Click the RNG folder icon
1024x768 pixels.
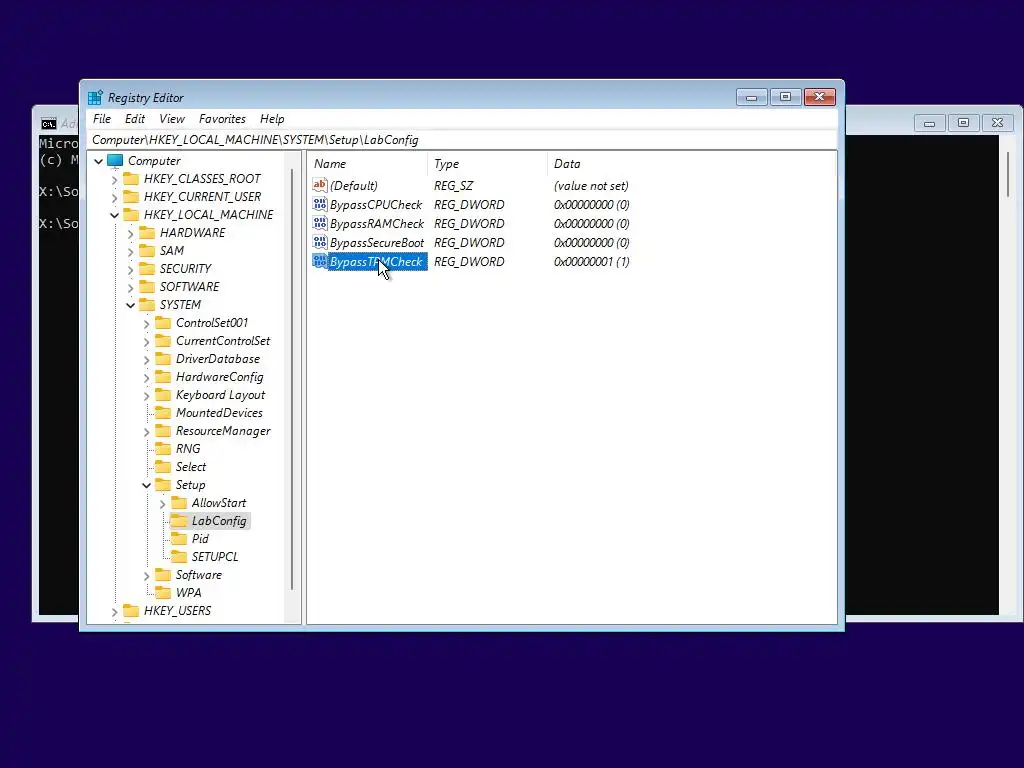[x=163, y=449]
